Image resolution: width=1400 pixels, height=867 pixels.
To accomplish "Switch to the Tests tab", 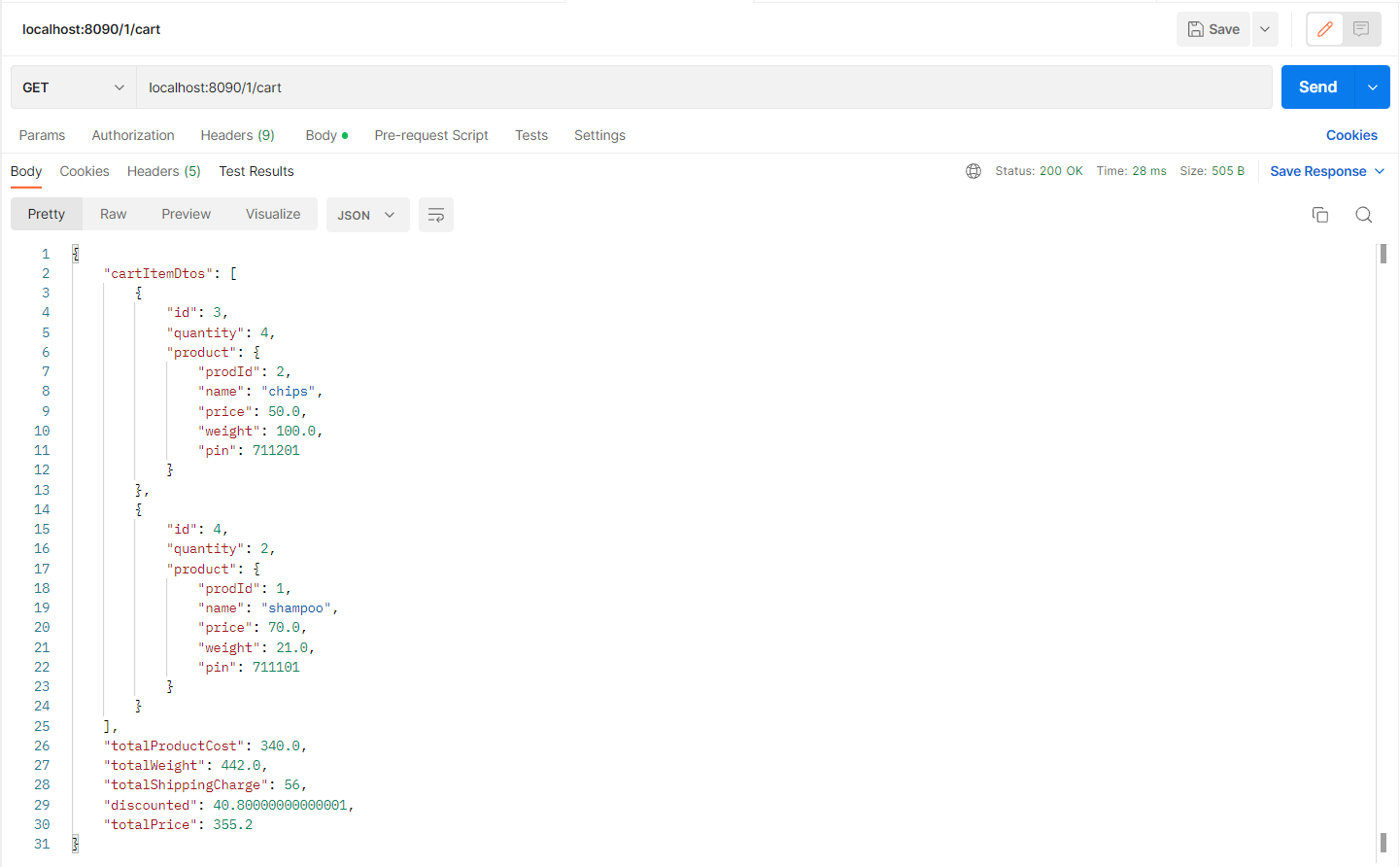I will coord(531,135).
